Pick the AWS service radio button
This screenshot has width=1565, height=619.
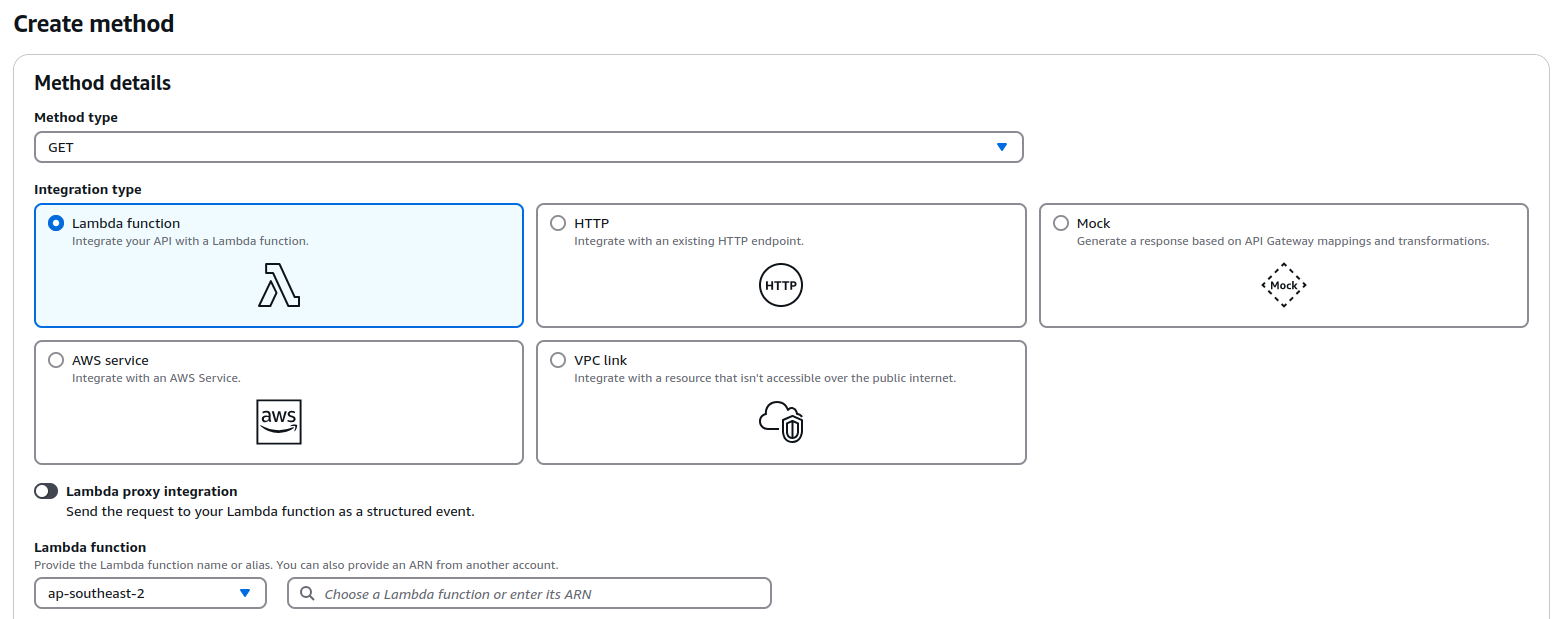click(x=56, y=361)
